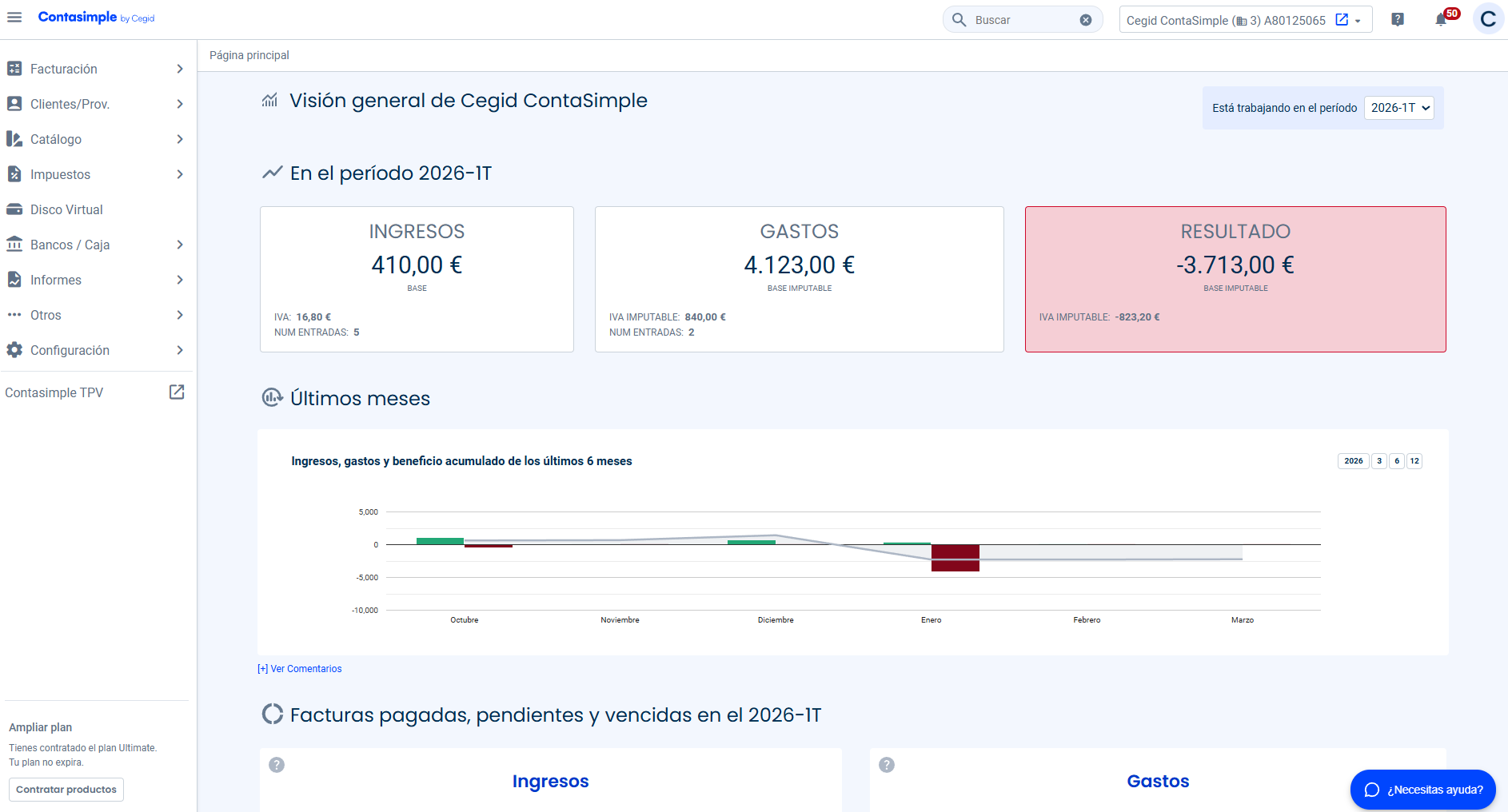The height and width of the screenshot is (812, 1508).
Task: Expand the Impuestos menu item
Action: (96, 175)
